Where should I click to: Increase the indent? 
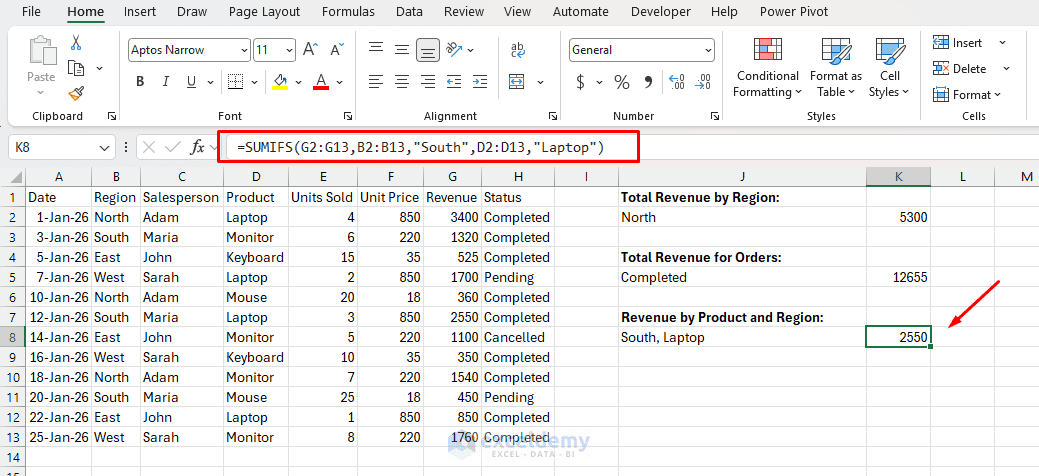[x=480, y=82]
